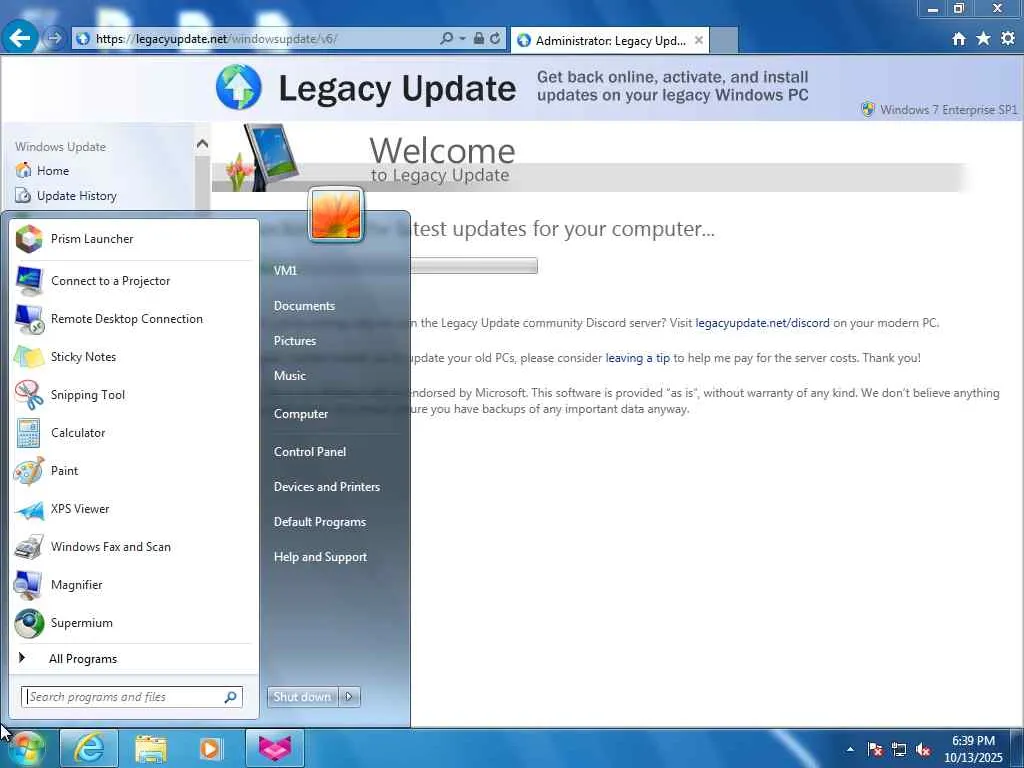This screenshot has width=1024, height=768.
Task: Launch Calculator from Start menu
Action: click(133, 432)
